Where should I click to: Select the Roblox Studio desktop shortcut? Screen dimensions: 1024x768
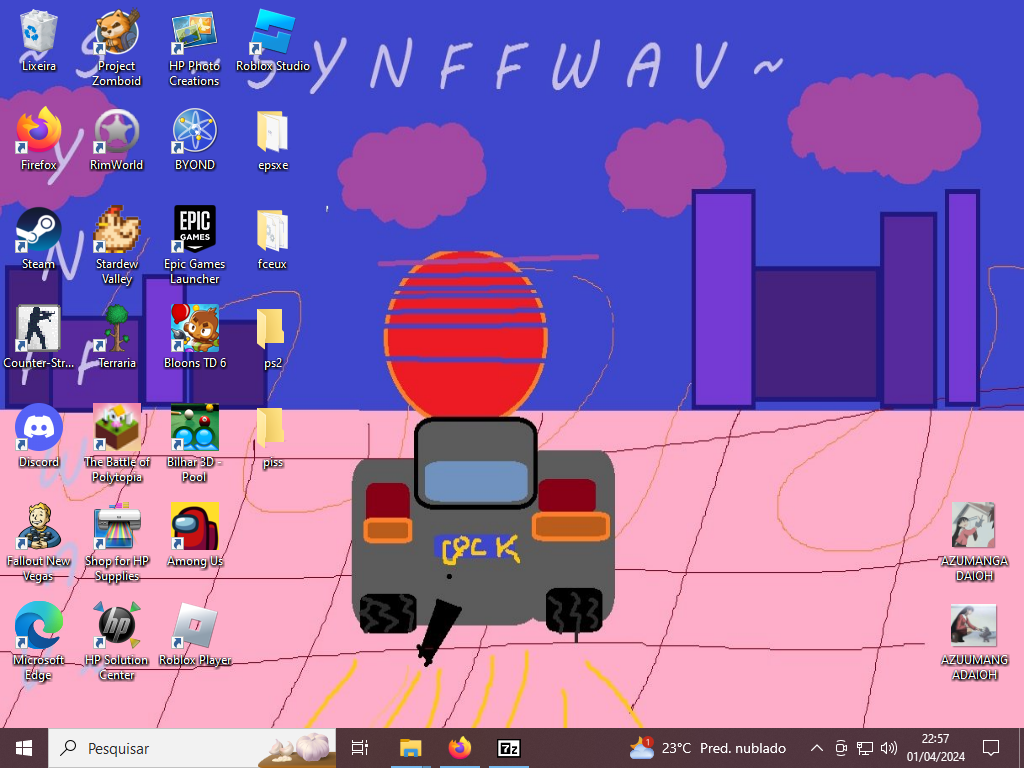(272, 40)
